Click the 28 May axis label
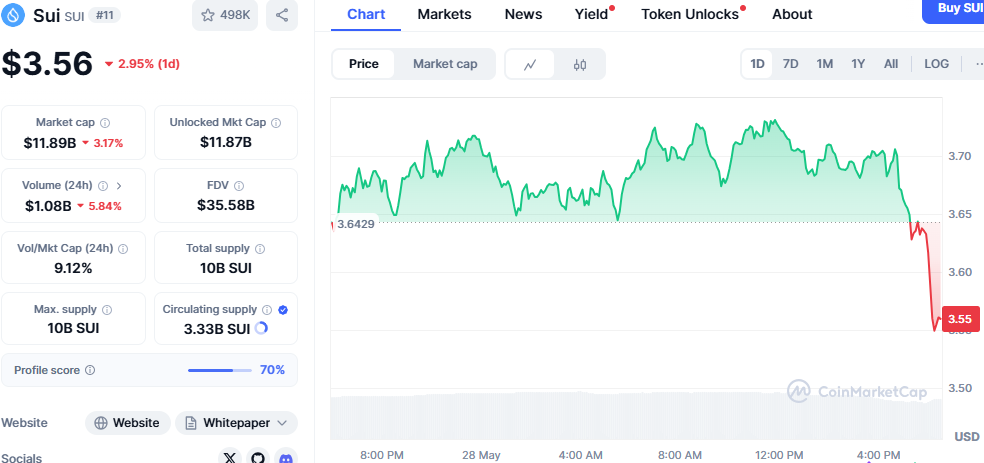 480,455
